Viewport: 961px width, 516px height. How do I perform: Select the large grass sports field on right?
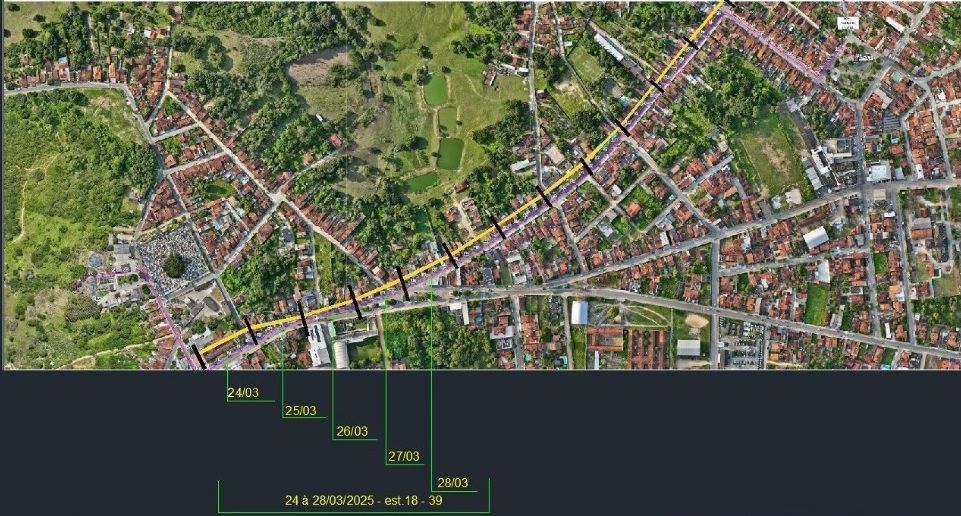(769, 152)
